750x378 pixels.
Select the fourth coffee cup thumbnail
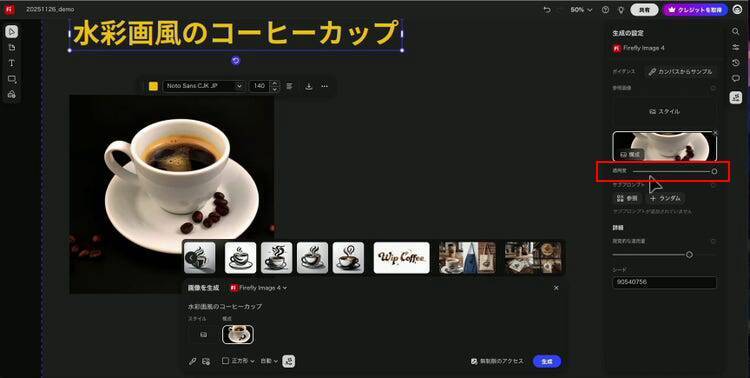click(312, 257)
